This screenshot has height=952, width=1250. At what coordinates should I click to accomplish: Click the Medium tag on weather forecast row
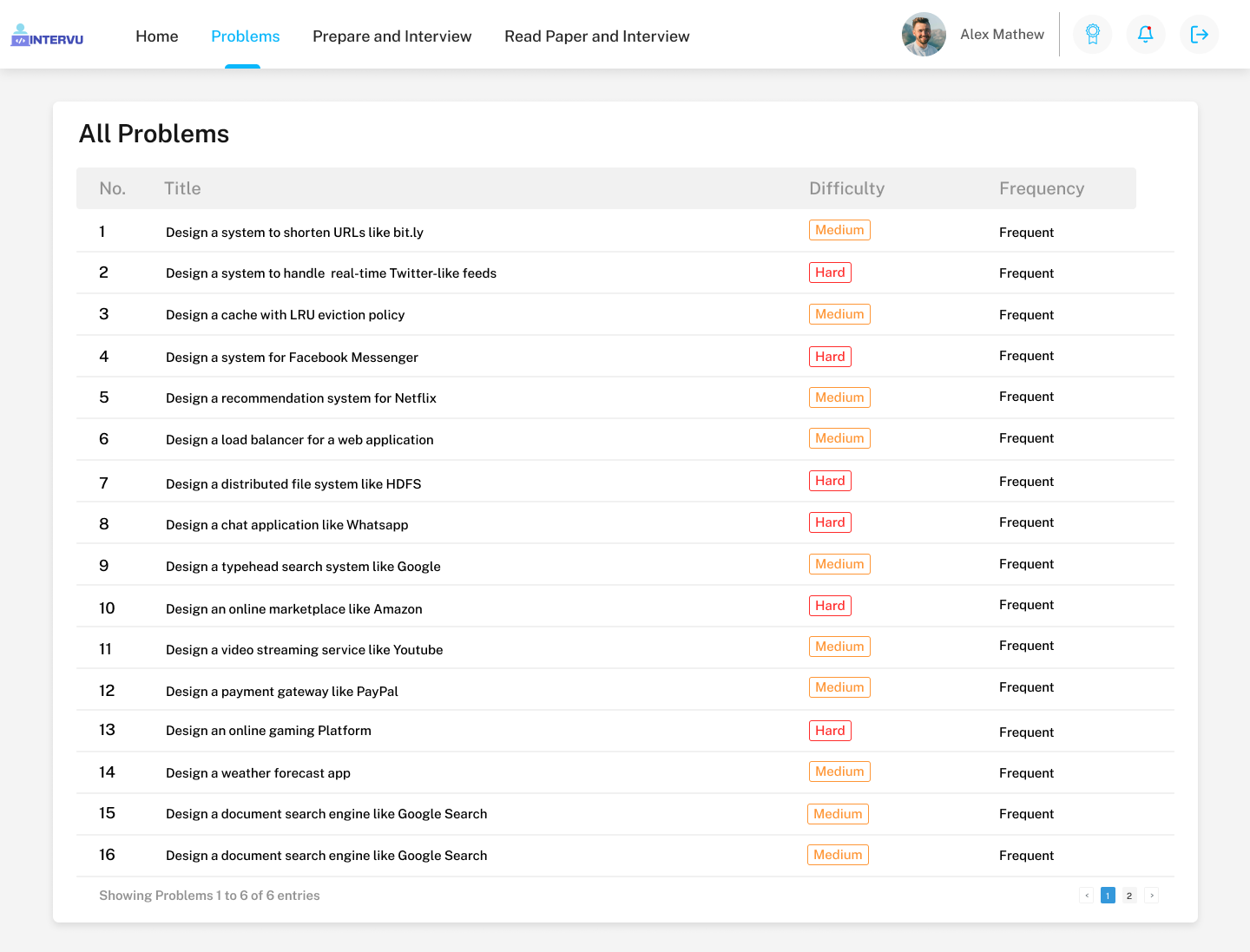tap(839, 771)
